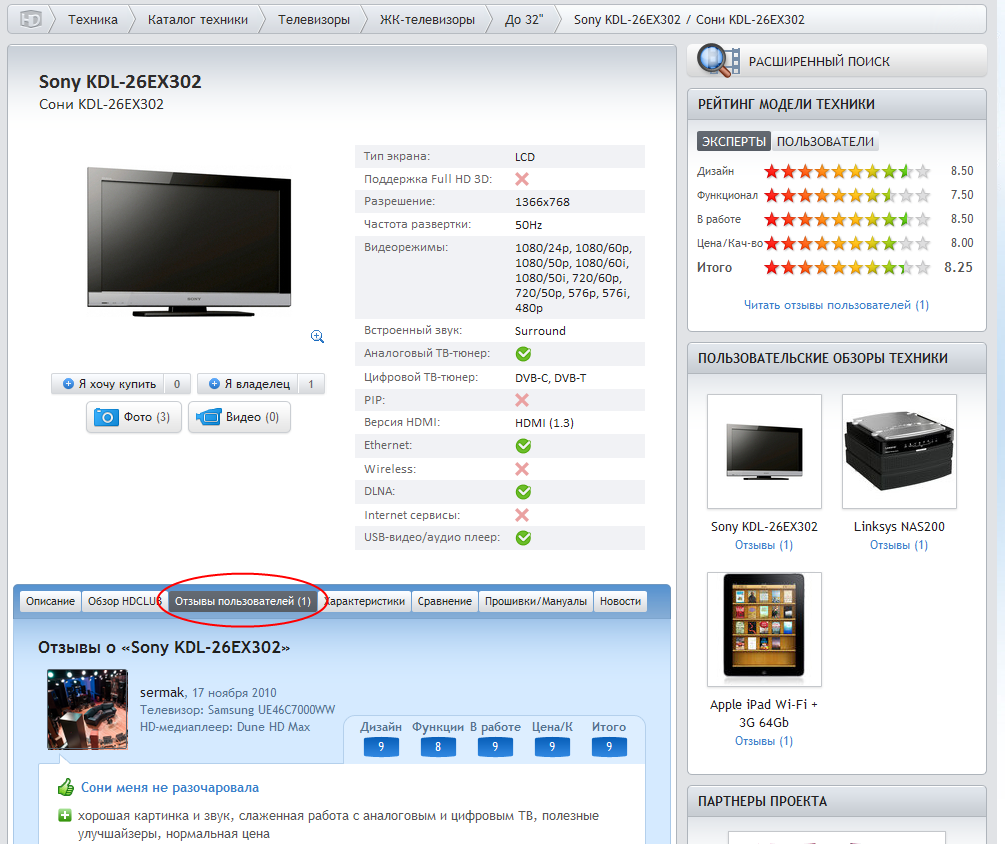Click the plus icon on 'Я хочу купить'
The image size is (1005, 844).
[68, 384]
